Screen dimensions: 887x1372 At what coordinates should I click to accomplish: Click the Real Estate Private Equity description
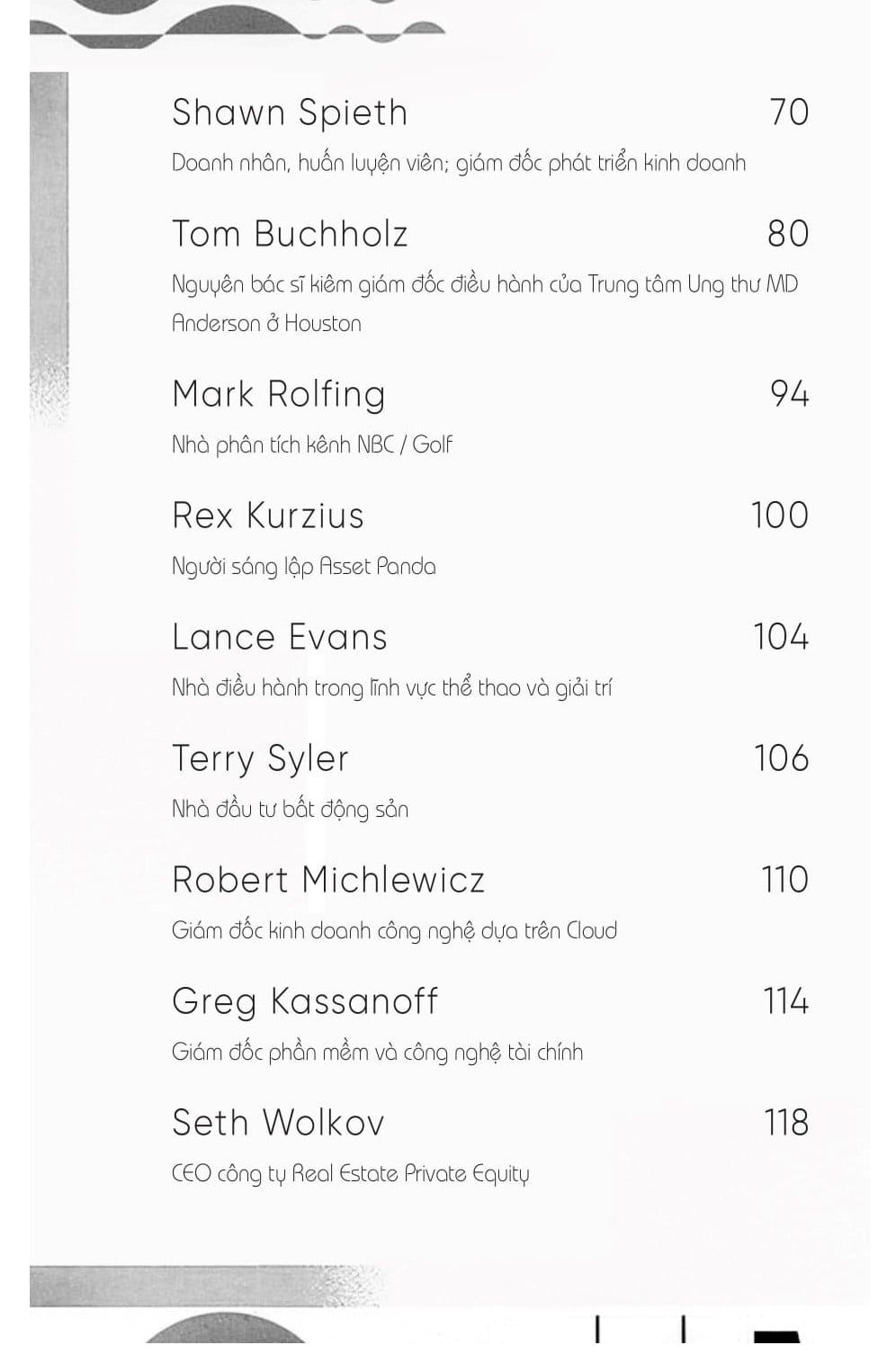pos(350,1173)
